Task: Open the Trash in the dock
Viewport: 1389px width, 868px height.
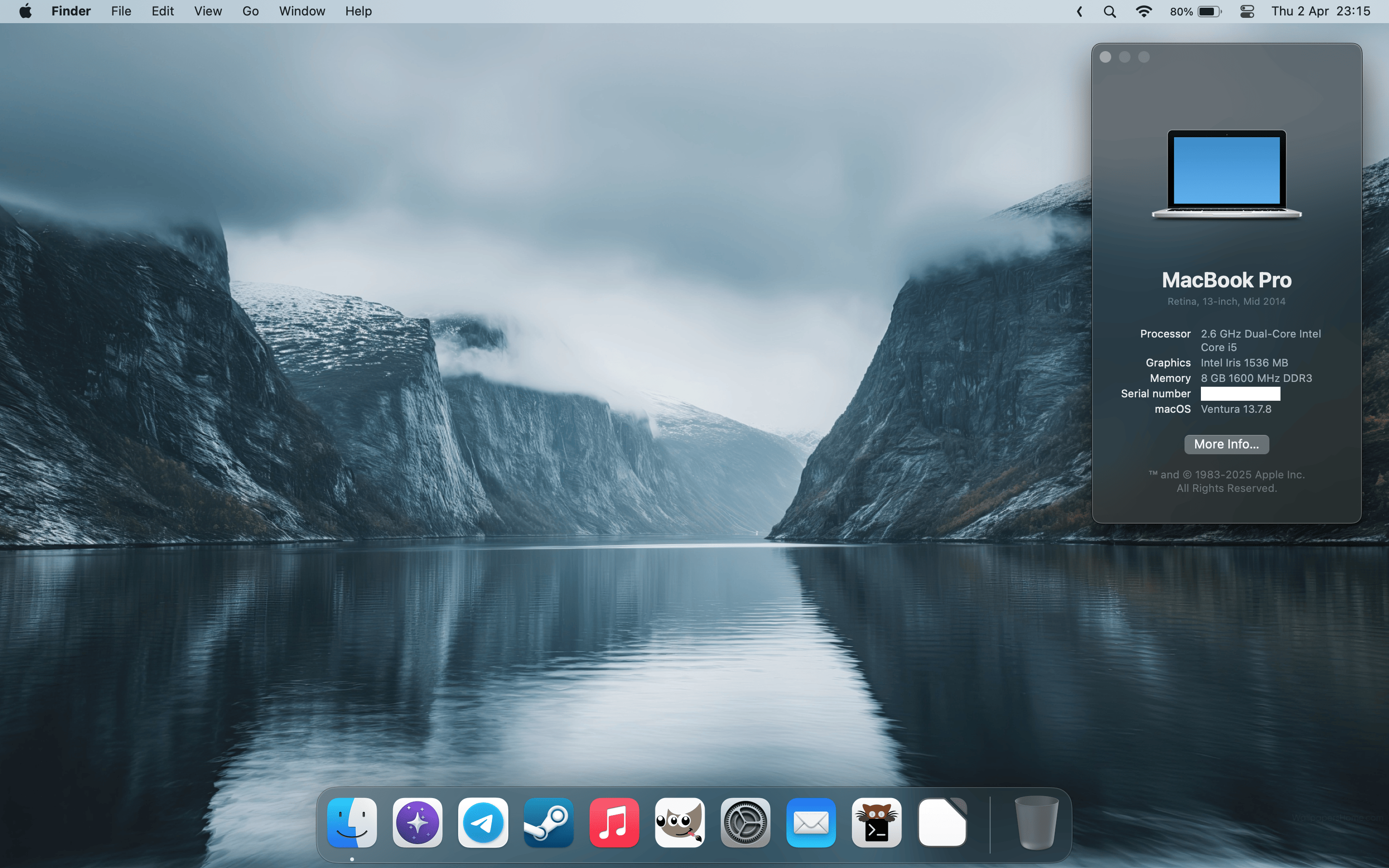Action: [1036, 822]
